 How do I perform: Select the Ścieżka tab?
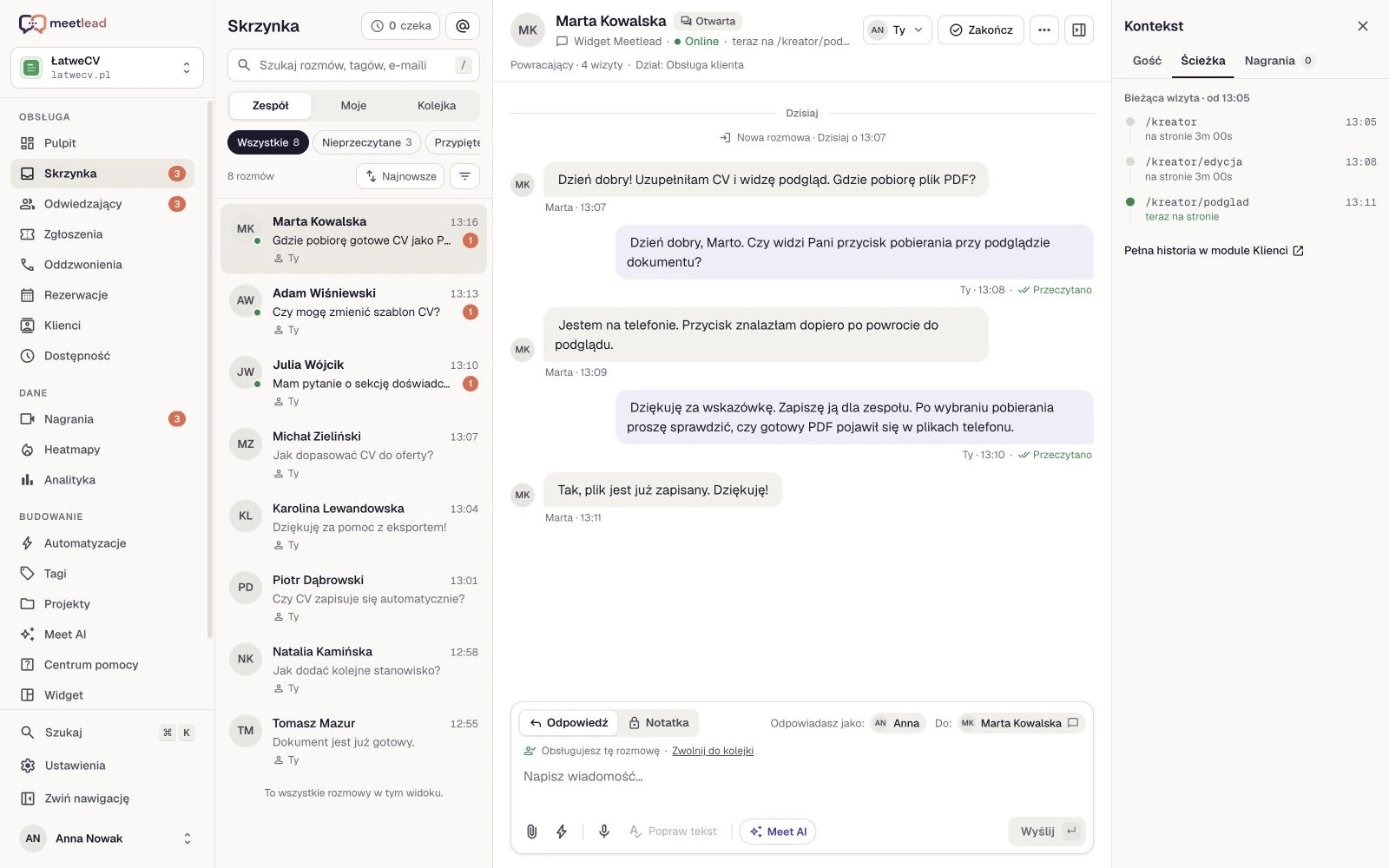[x=1203, y=61]
